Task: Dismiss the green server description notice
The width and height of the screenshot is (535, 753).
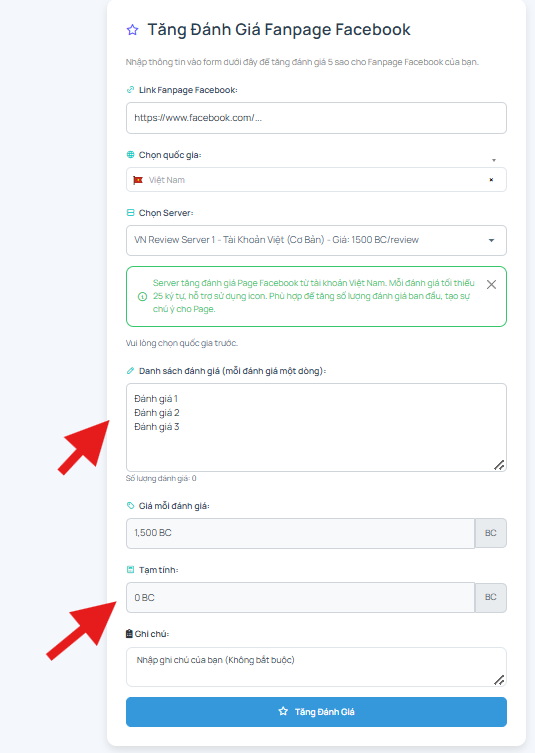Action: [491, 284]
